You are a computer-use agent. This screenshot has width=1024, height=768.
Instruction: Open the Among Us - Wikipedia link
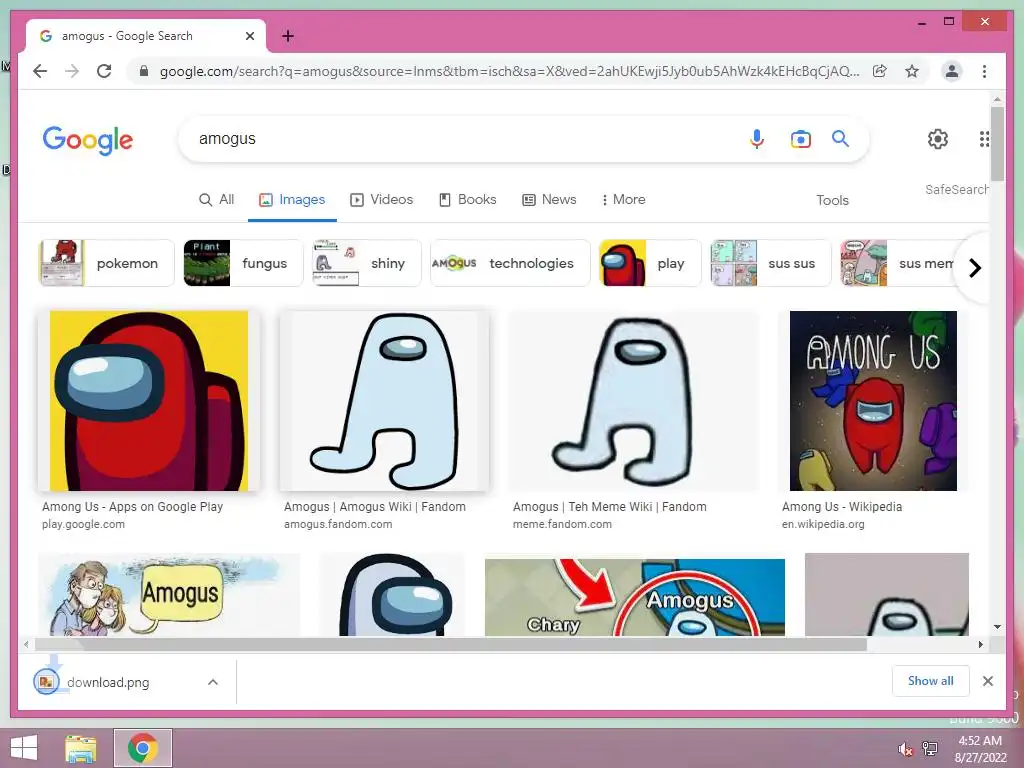point(842,507)
